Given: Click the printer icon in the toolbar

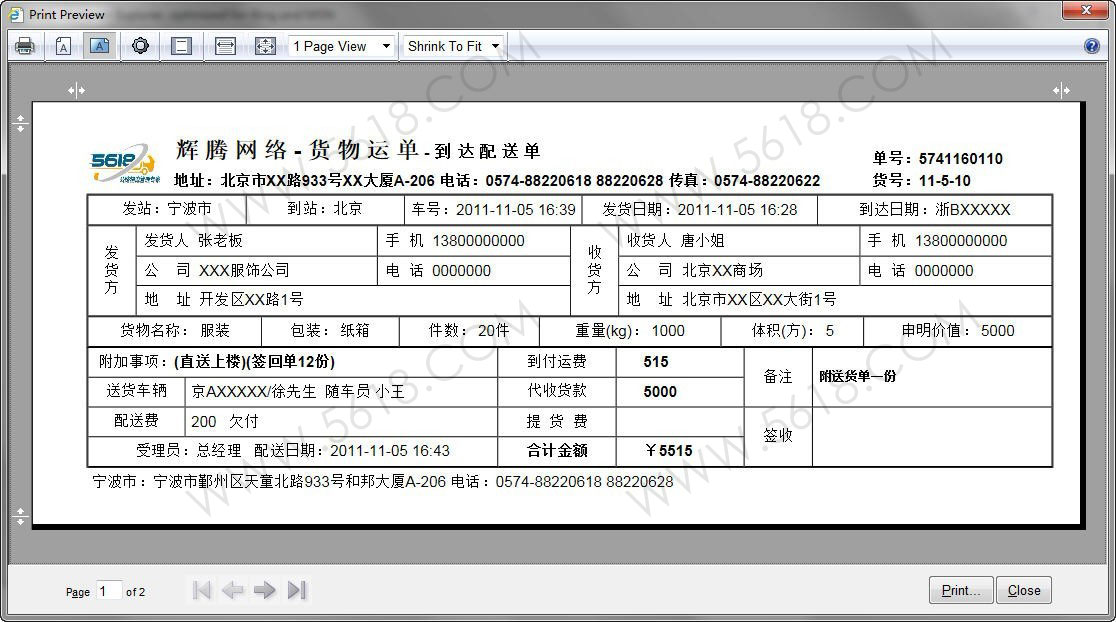Looking at the screenshot, I should (x=25, y=46).
